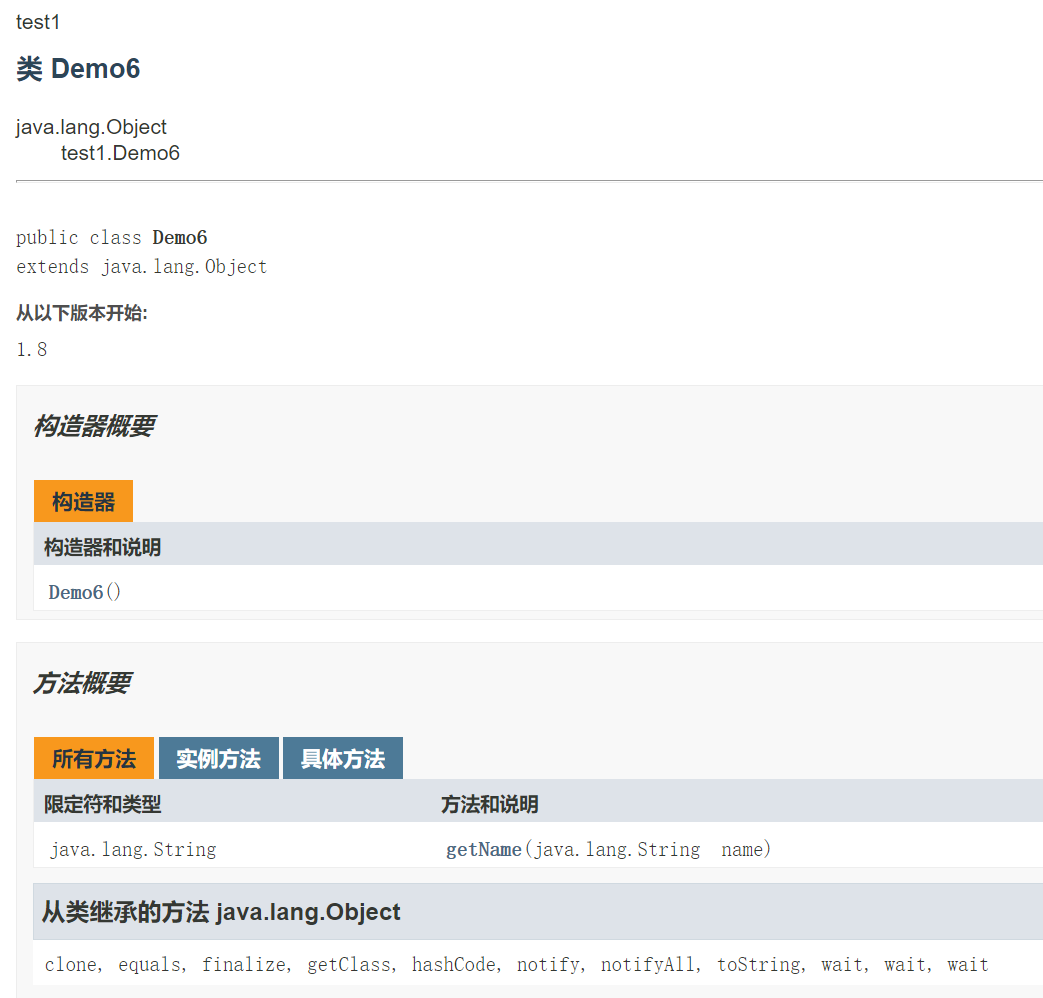The width and height of the screenshot is (1043, 998).
Task: Click the 限定符和类型 column header
Action: pos(102,804)
